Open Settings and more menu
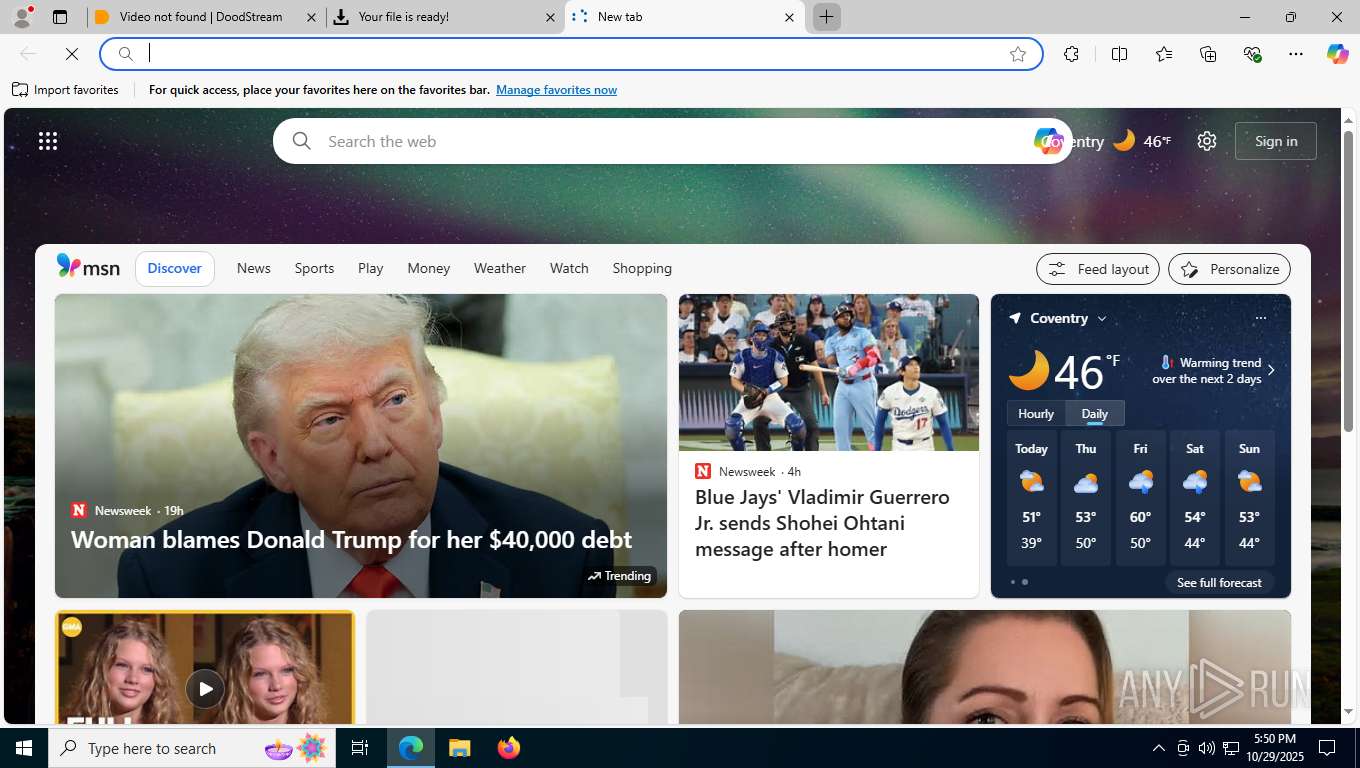Image resolution: width=1360 pixels, height=768 pixels. pyautogui.click(x=1296, y=54)
